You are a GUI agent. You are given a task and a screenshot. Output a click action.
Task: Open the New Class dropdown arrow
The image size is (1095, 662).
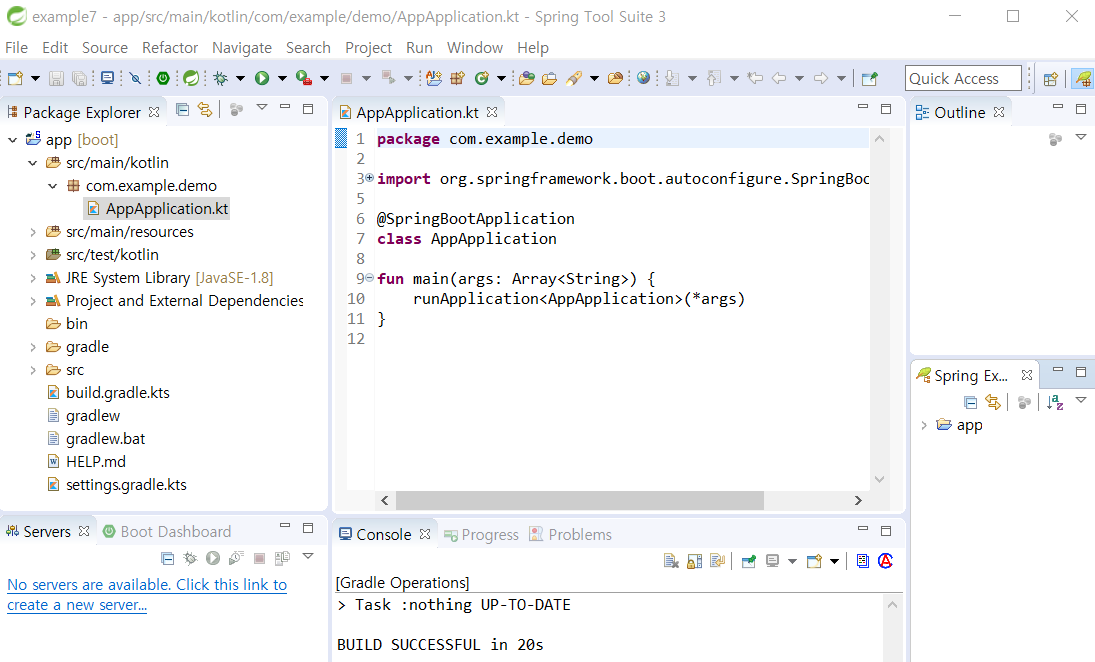pos(501,78)
